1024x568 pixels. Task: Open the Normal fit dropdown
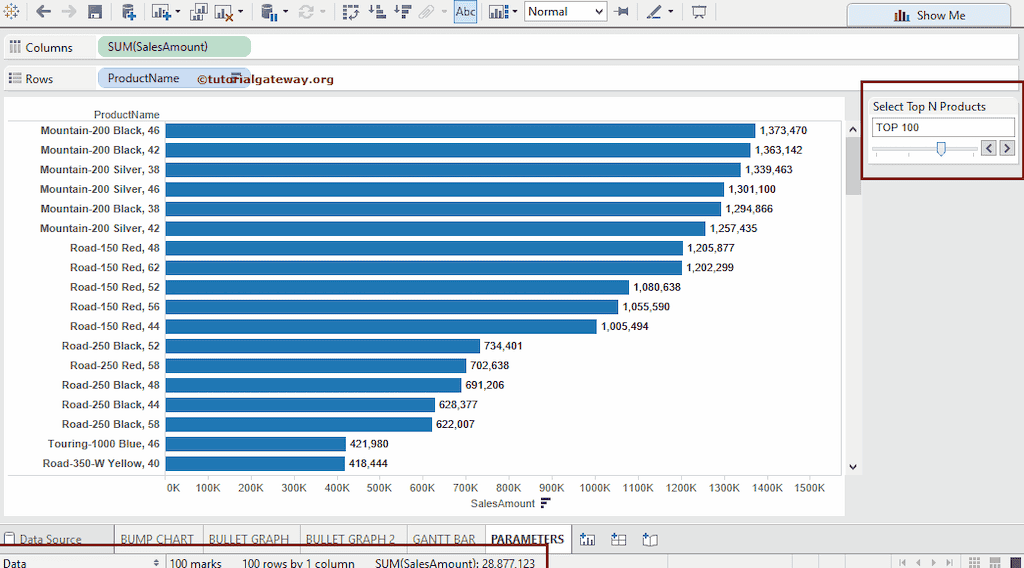tap(565, 12)
